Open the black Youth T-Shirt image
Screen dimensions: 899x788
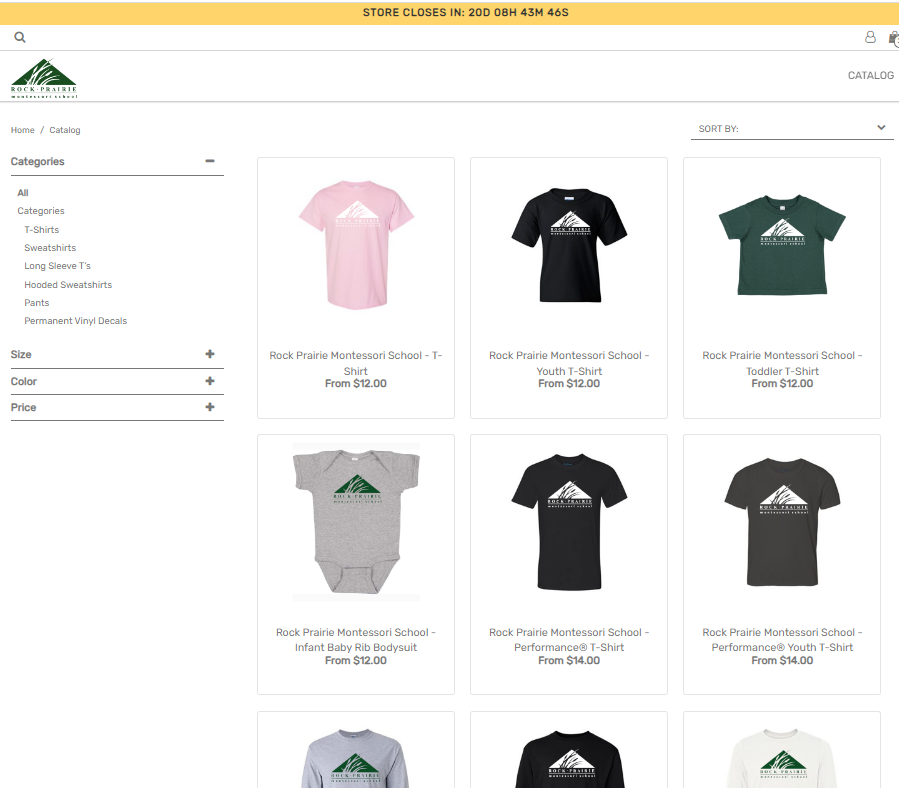569,245
